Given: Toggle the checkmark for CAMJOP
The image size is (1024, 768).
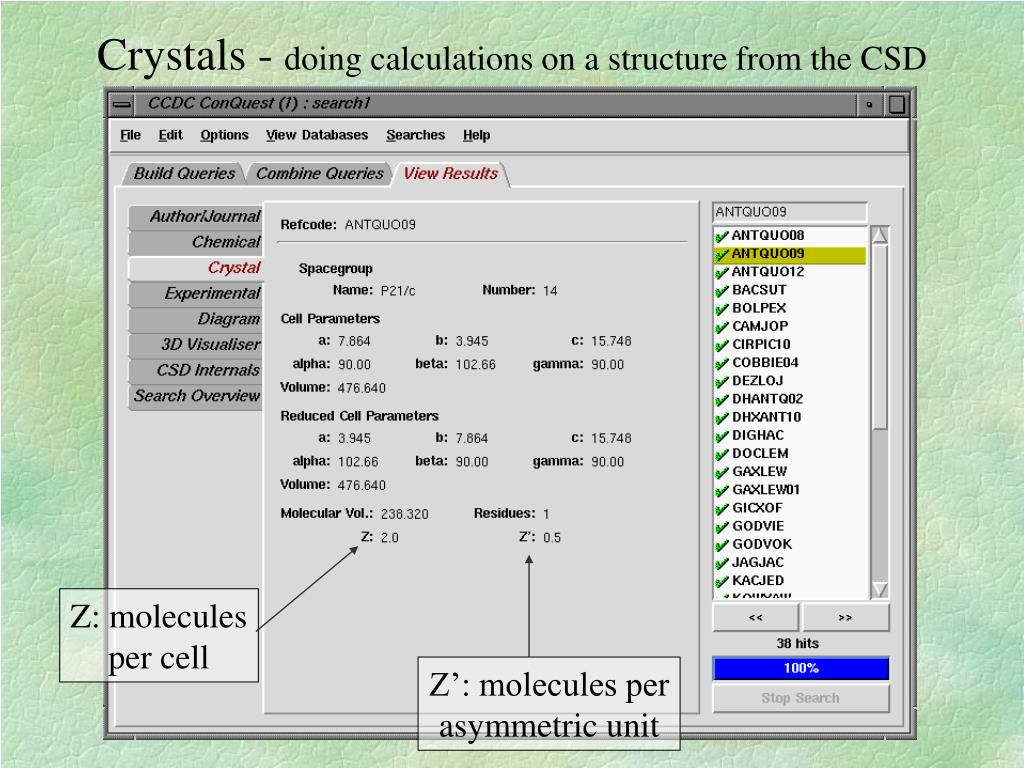Looking at the screenshot, I should point(722,327).
